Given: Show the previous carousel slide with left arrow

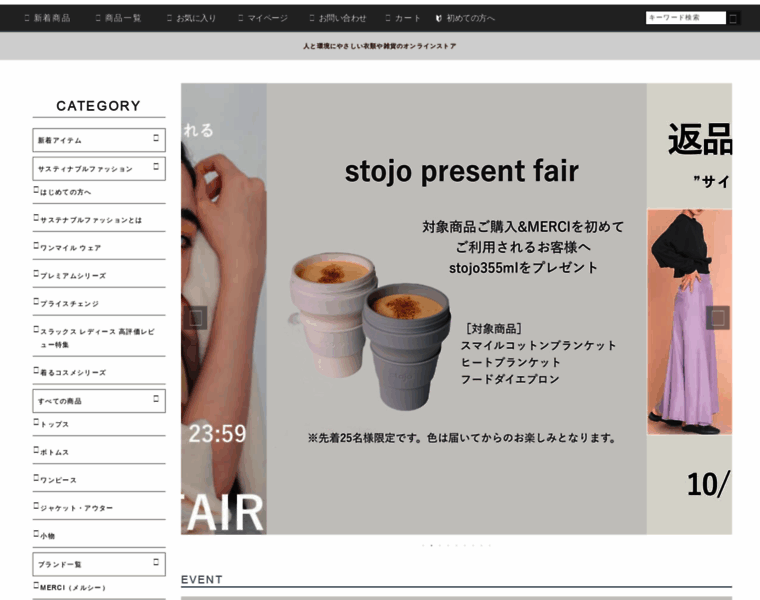Looking at the screenshot, I should tap(197, 318).
